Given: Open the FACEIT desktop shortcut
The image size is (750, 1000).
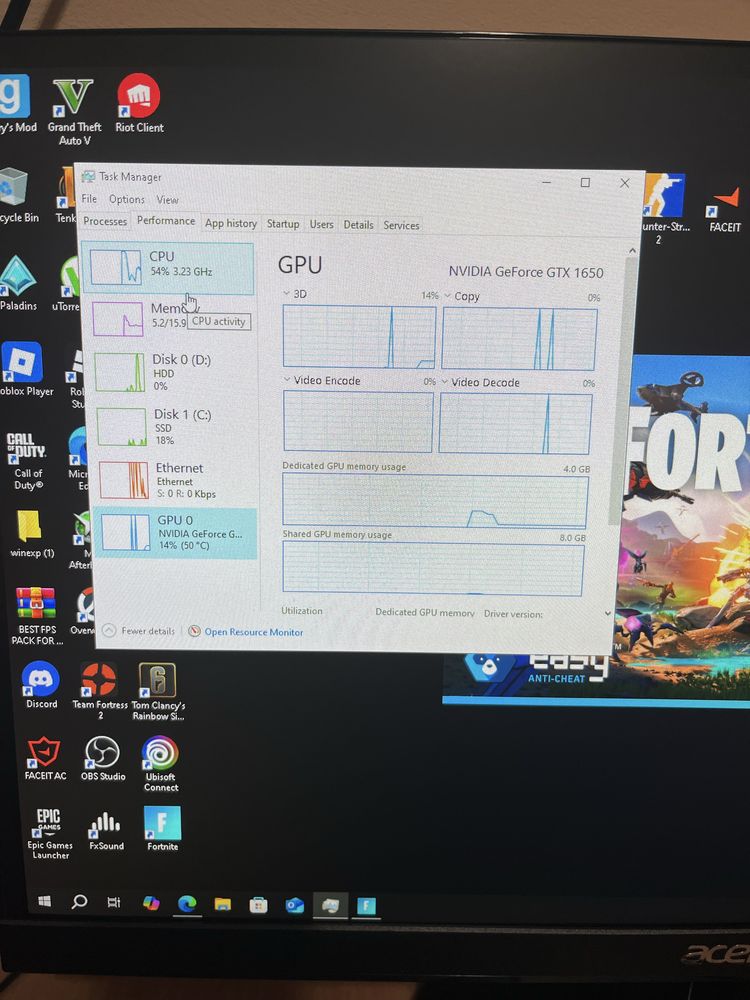Looking at the screenshot, I should tap(725, 211).
